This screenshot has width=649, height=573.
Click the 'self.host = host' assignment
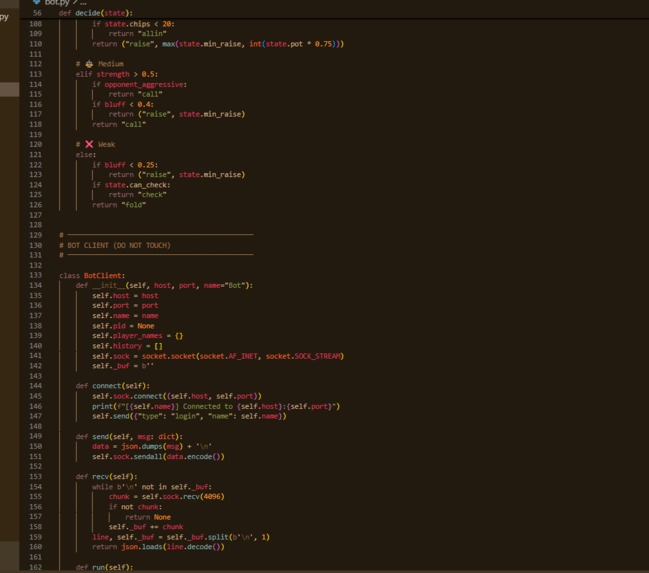point(125,296)
